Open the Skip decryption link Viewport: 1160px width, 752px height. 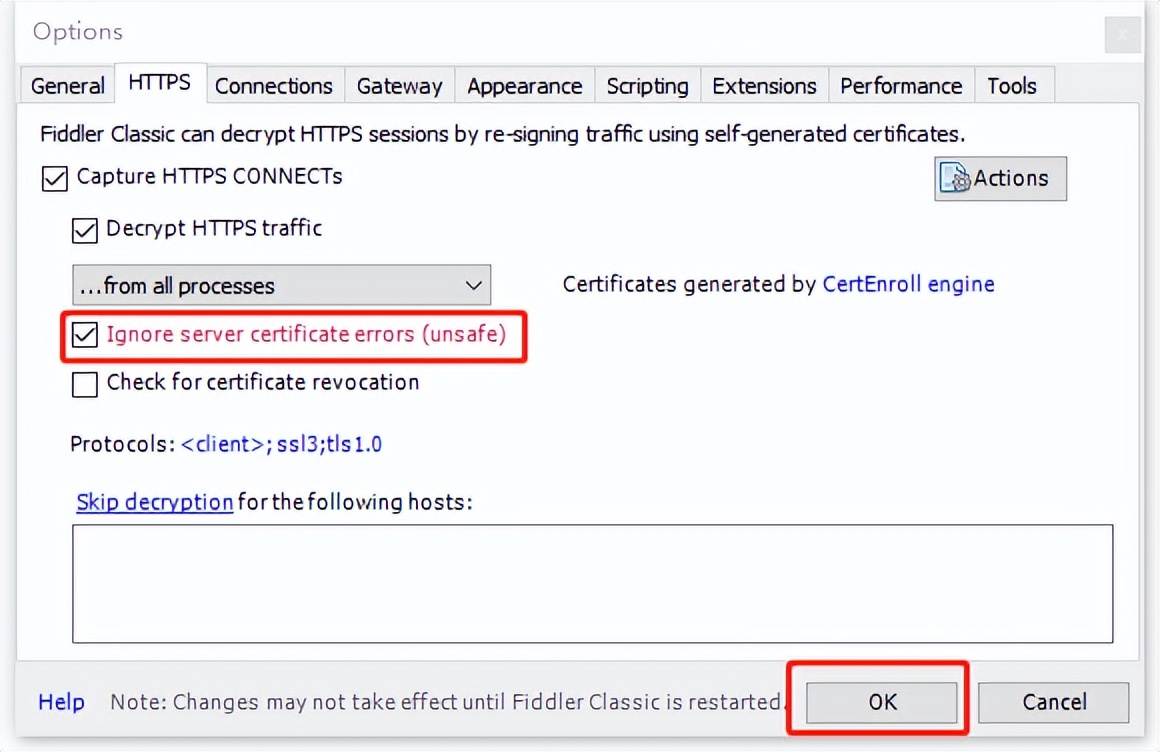click(x=154, y=502)
